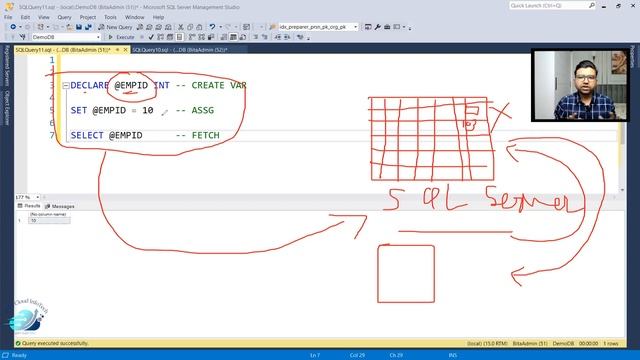Switch to the SQLQuery11.sql tab
Screen dimensions: 640x360
(x=63, y=50)
